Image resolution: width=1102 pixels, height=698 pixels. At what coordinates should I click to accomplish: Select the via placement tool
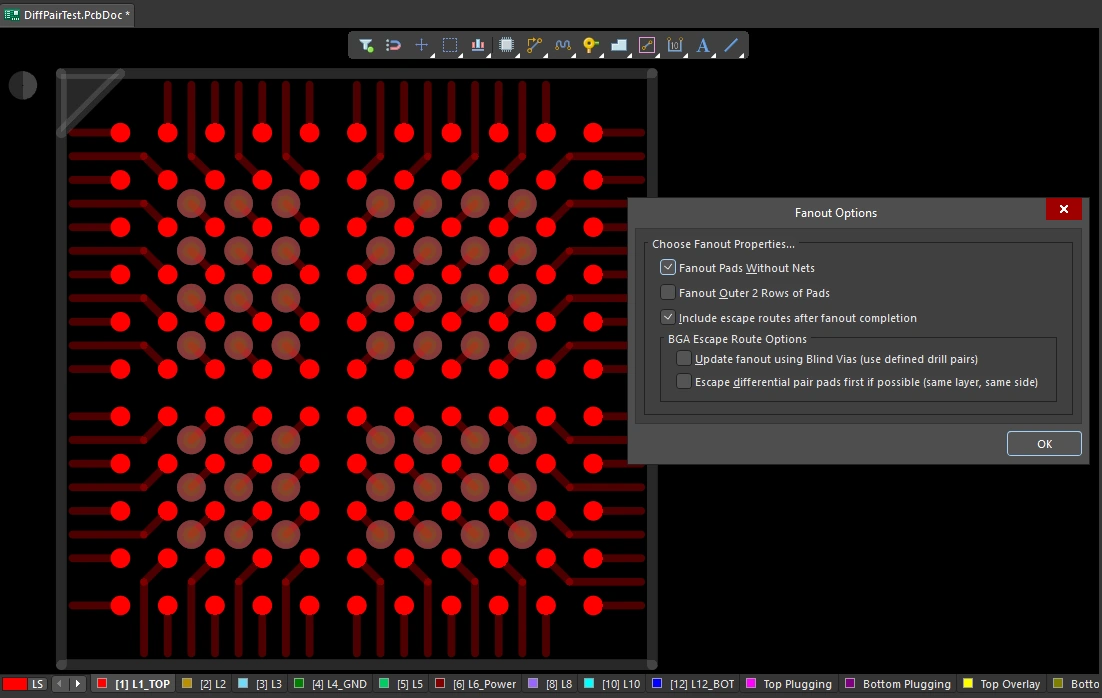590,45
